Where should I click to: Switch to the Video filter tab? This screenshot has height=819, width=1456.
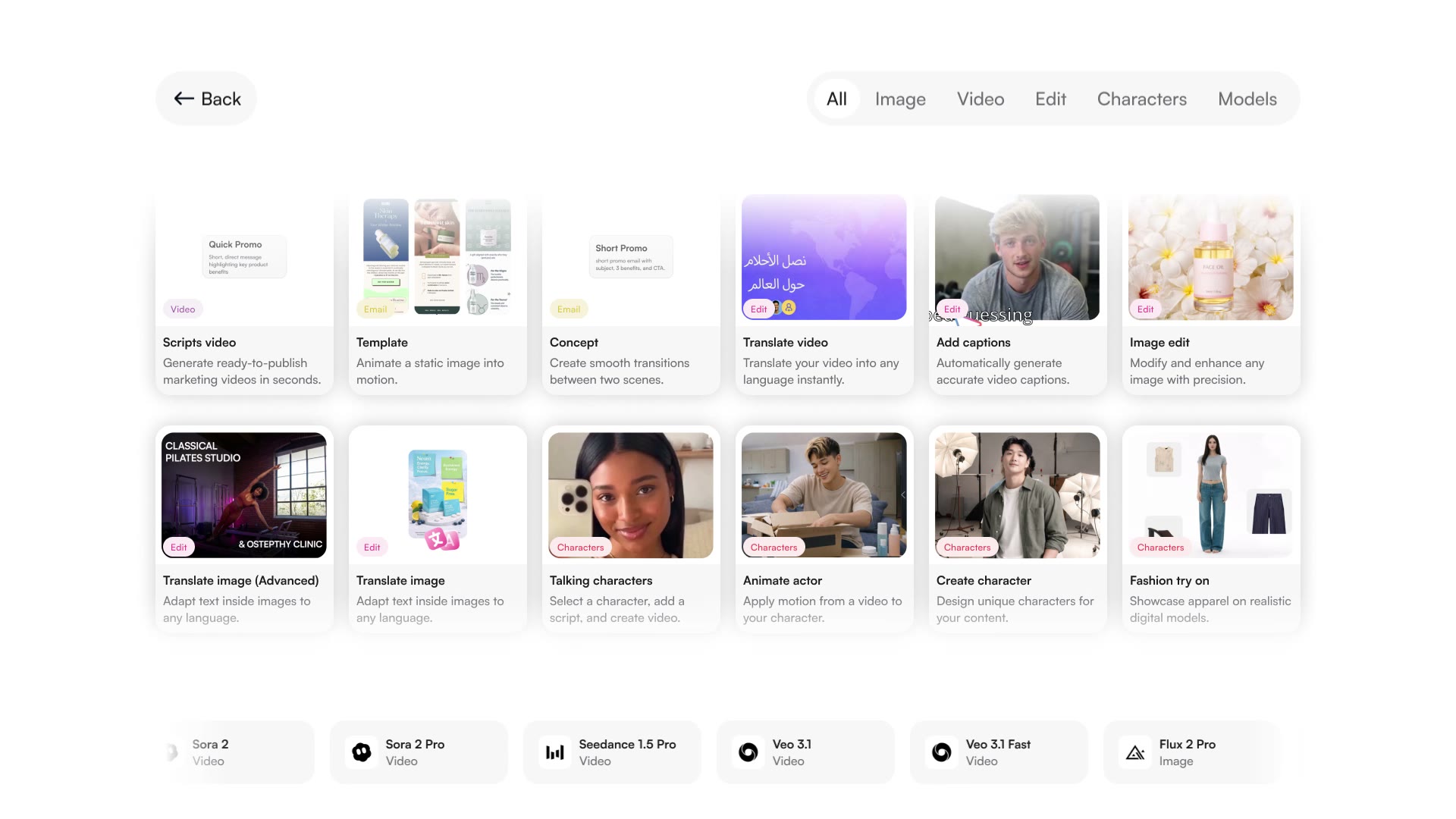981,99
